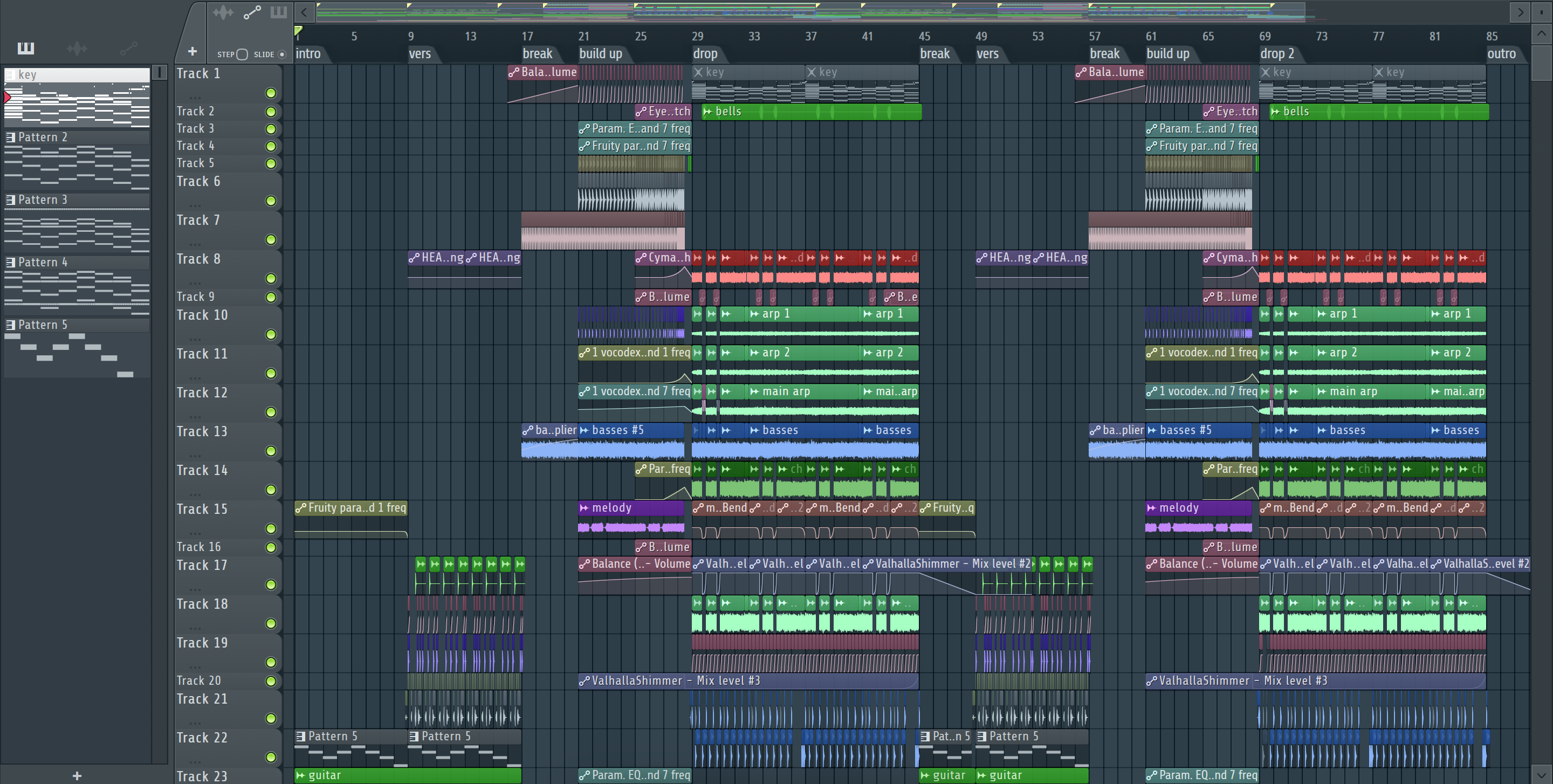
Task: Select the Track 19 header
Action: [x=228, y=652]
